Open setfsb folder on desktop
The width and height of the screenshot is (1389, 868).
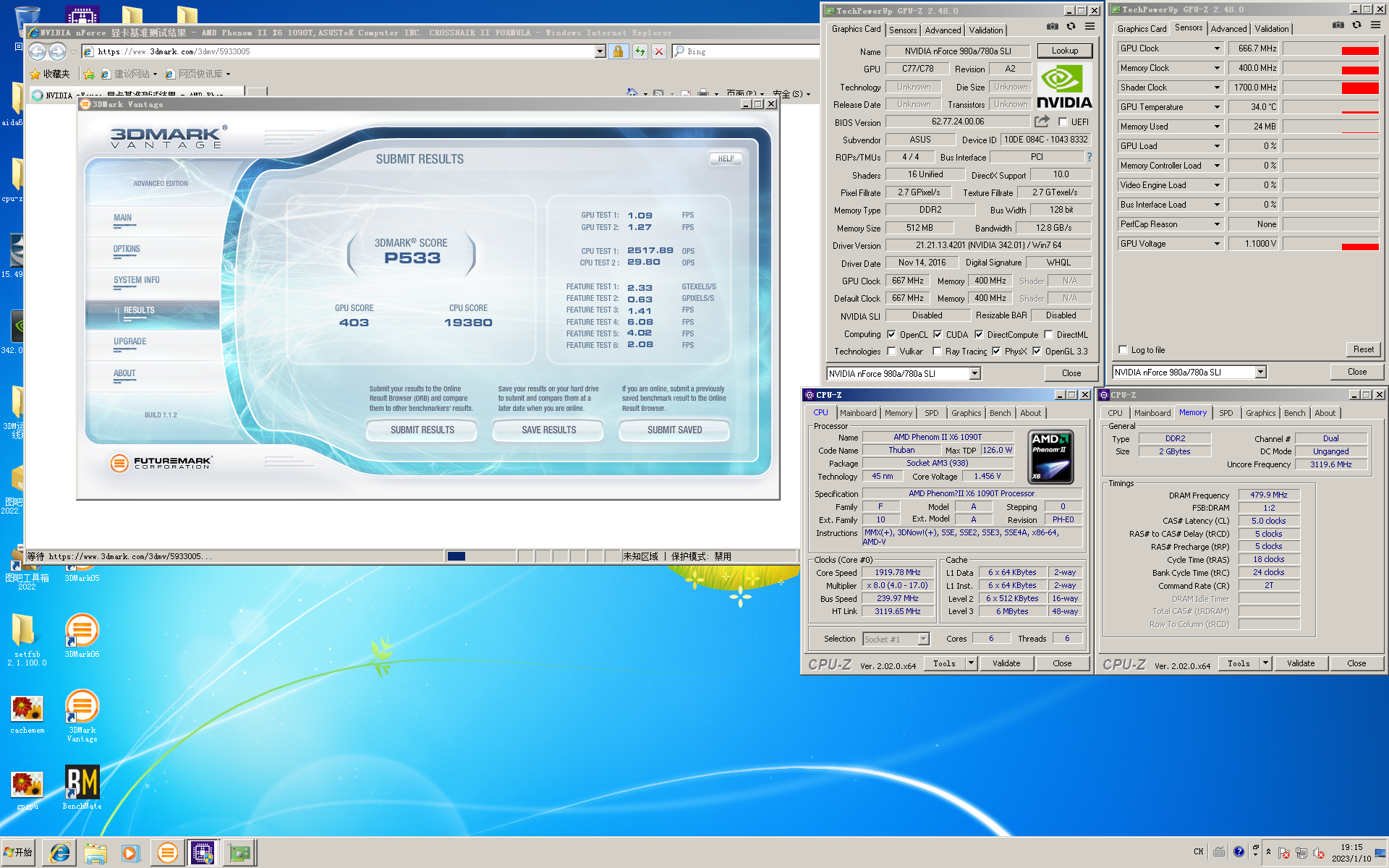[27, 639]
